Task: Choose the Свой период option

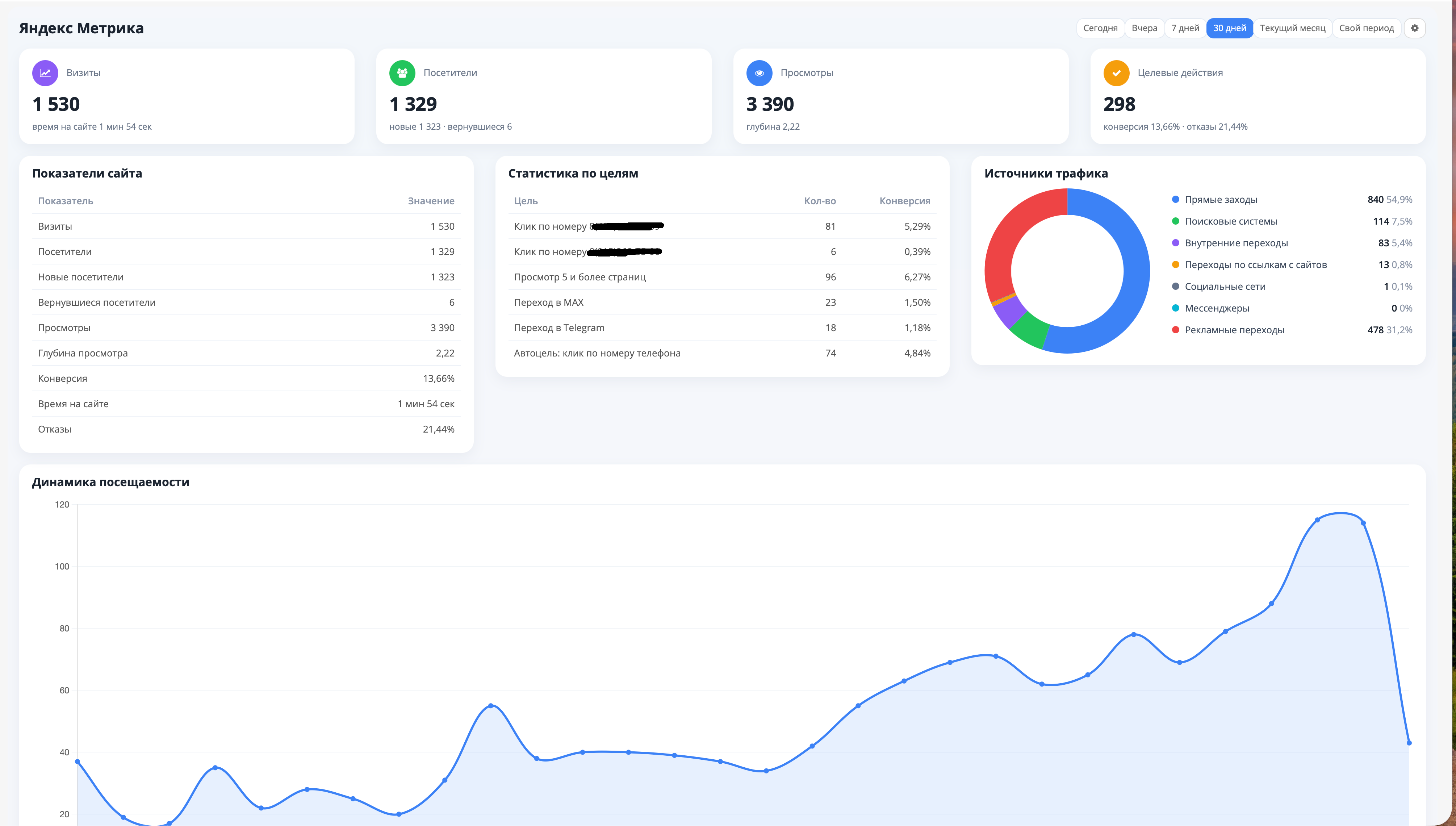Action: 1367,28
